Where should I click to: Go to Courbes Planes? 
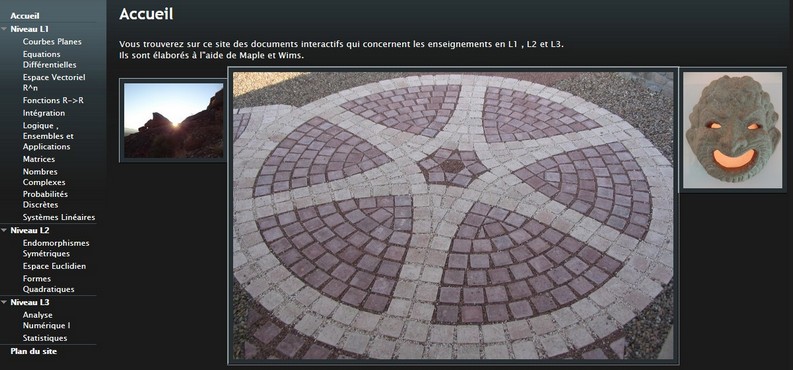point(52,42)
